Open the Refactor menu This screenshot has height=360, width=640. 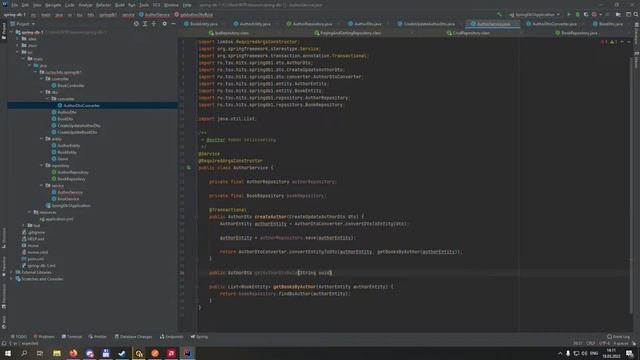(103, 5)
